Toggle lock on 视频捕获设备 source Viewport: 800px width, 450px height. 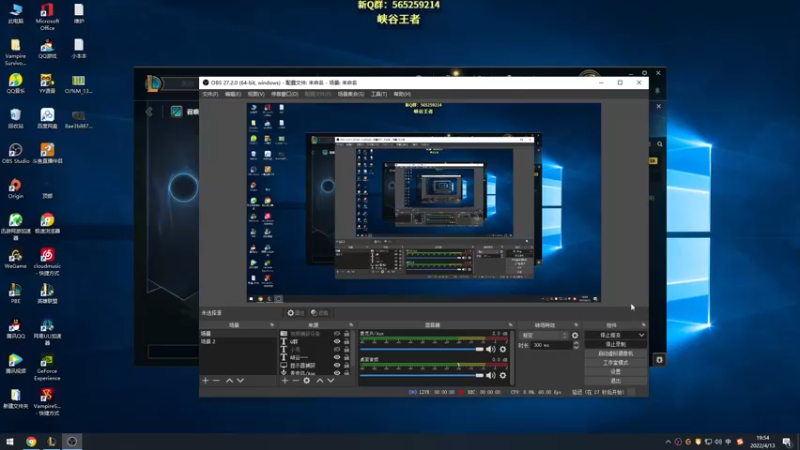(x=347, y=334)
